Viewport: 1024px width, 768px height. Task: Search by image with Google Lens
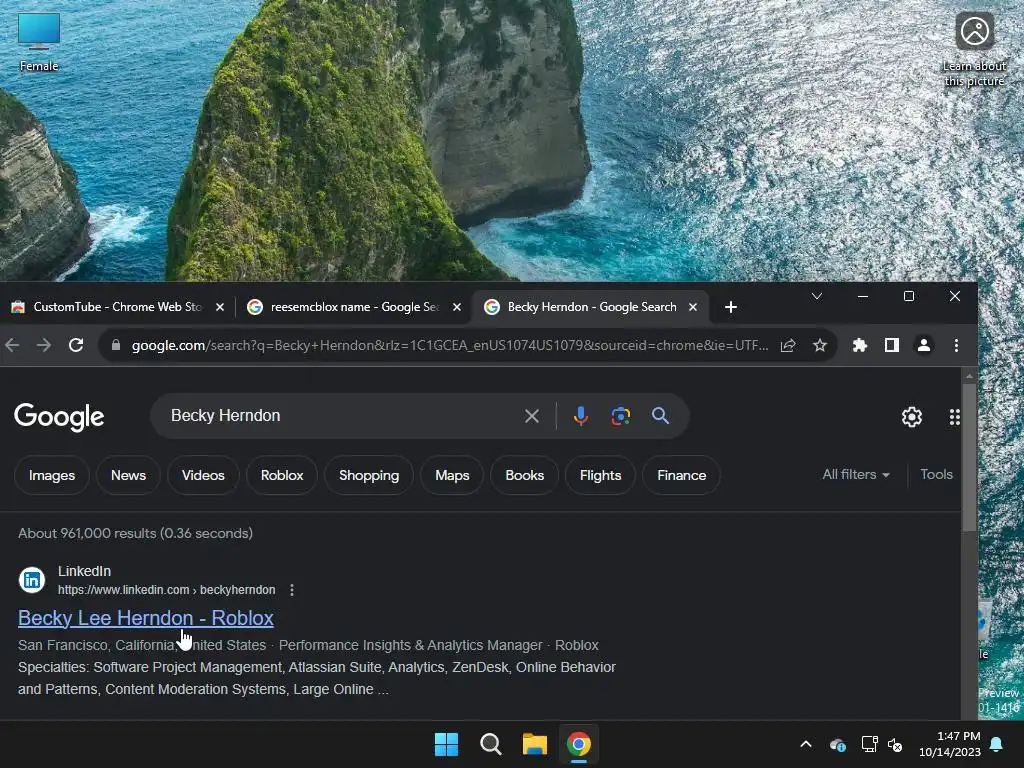point(620,416)
